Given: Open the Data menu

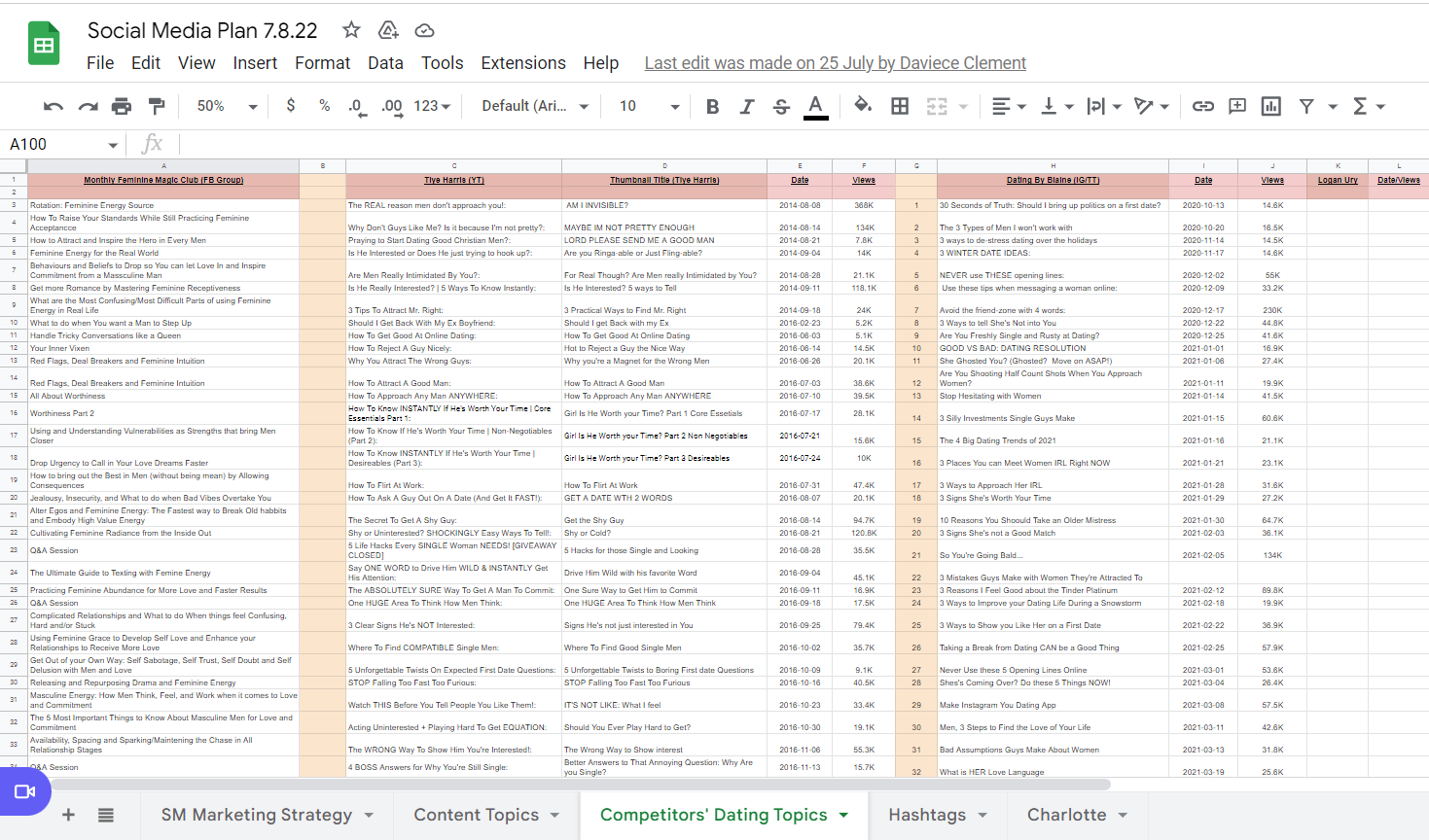Looking at the screenshot, I should (385, 63).
